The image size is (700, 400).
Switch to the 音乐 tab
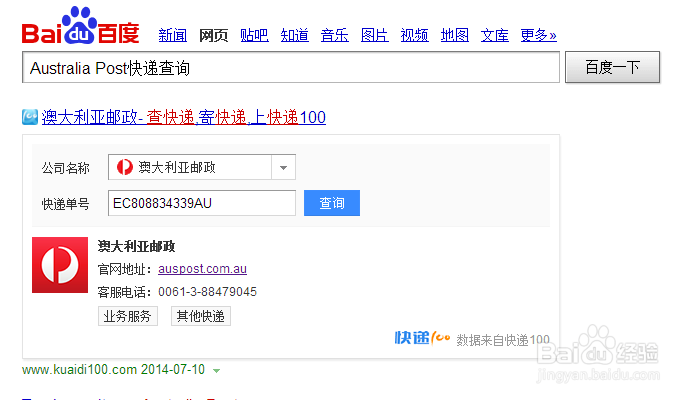334,35
